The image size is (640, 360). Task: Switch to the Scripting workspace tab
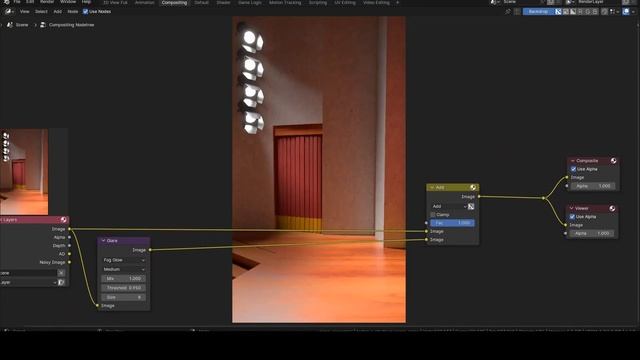(x=318, y=2)
